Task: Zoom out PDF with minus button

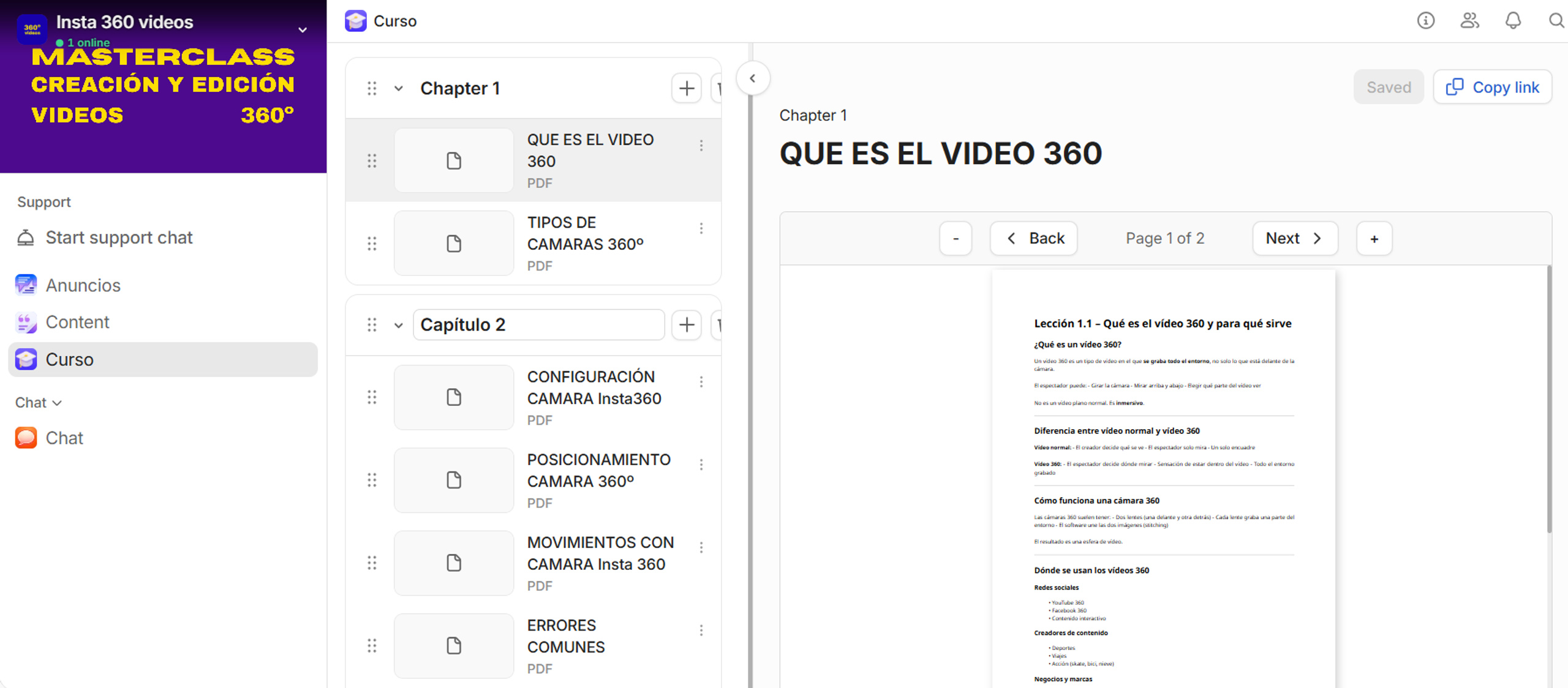Action: click(956, 238)
